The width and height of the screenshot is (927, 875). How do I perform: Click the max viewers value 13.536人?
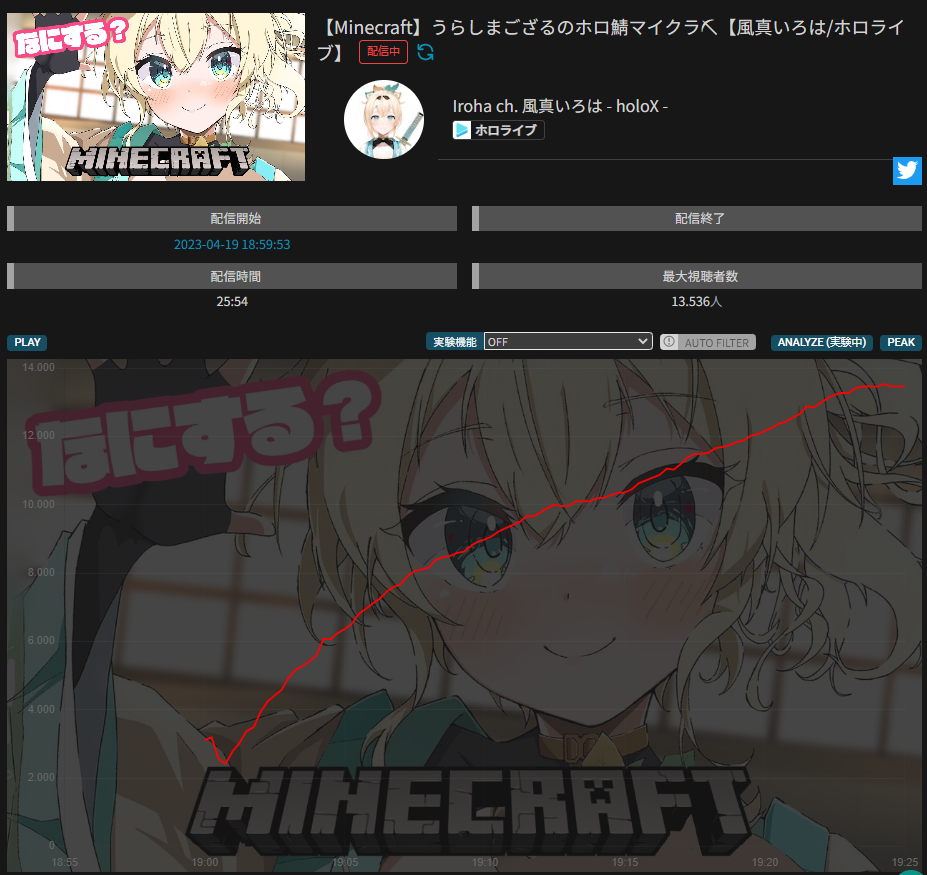(697, 302)
